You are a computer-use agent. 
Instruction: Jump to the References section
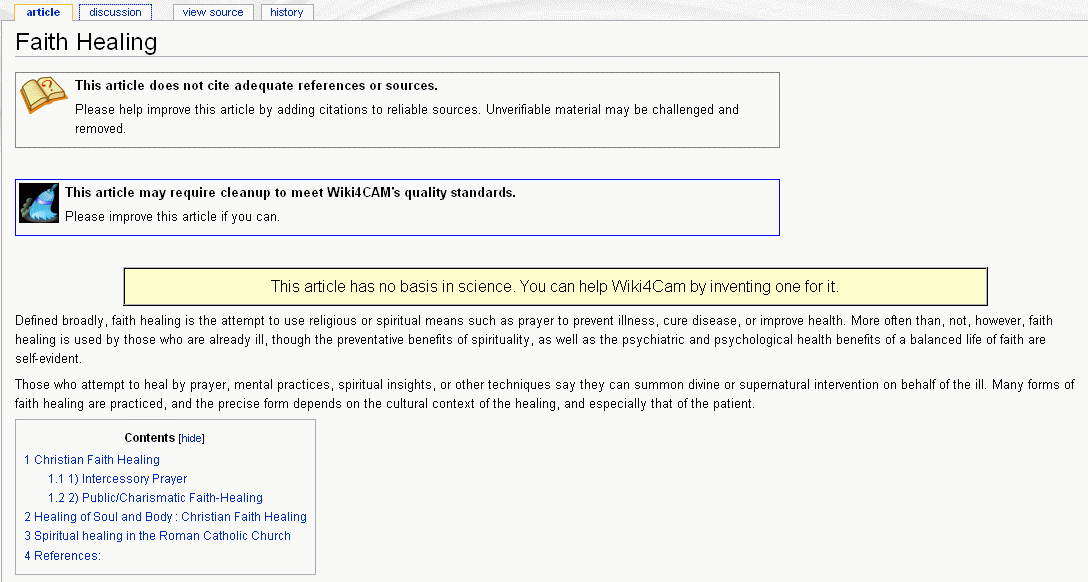coord(62,556)
